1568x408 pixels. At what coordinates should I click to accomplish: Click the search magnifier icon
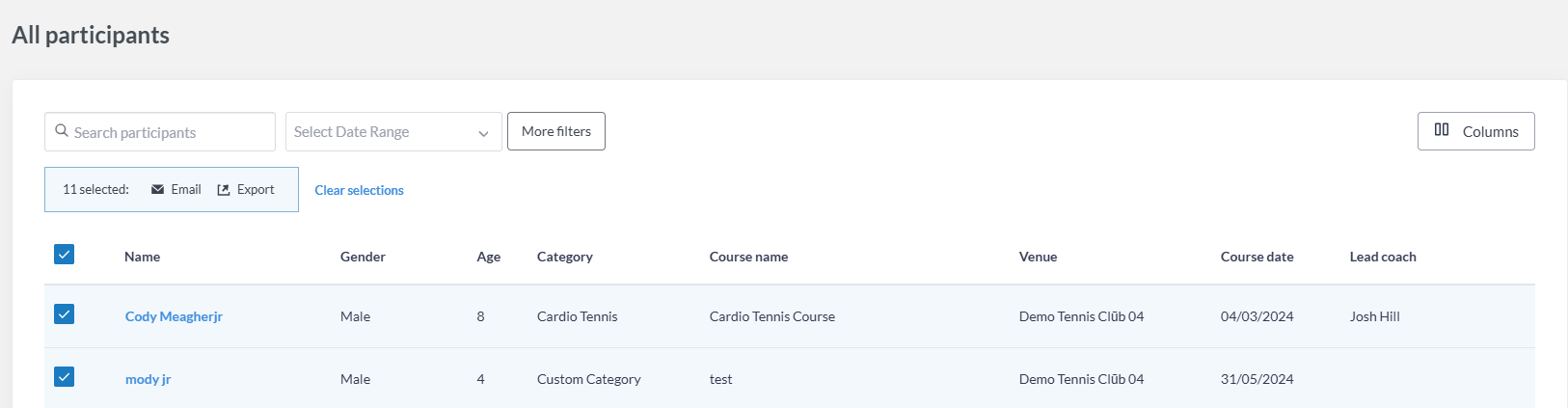62,131
